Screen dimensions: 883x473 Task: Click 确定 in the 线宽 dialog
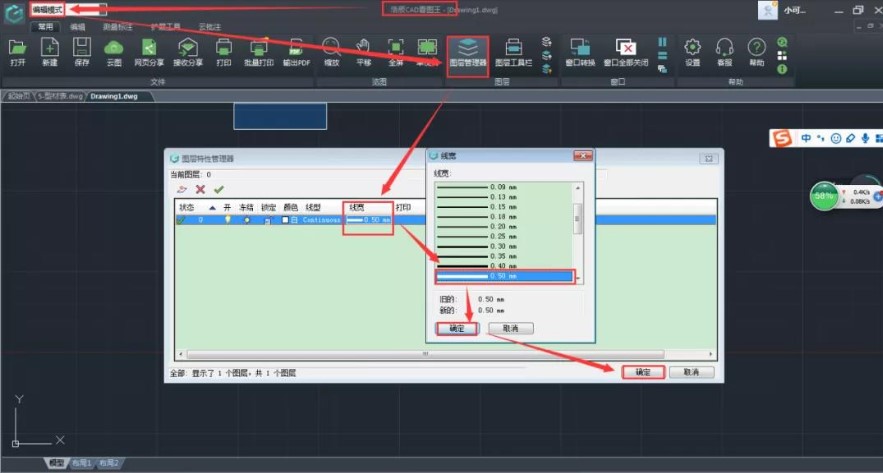pos(457,328)
